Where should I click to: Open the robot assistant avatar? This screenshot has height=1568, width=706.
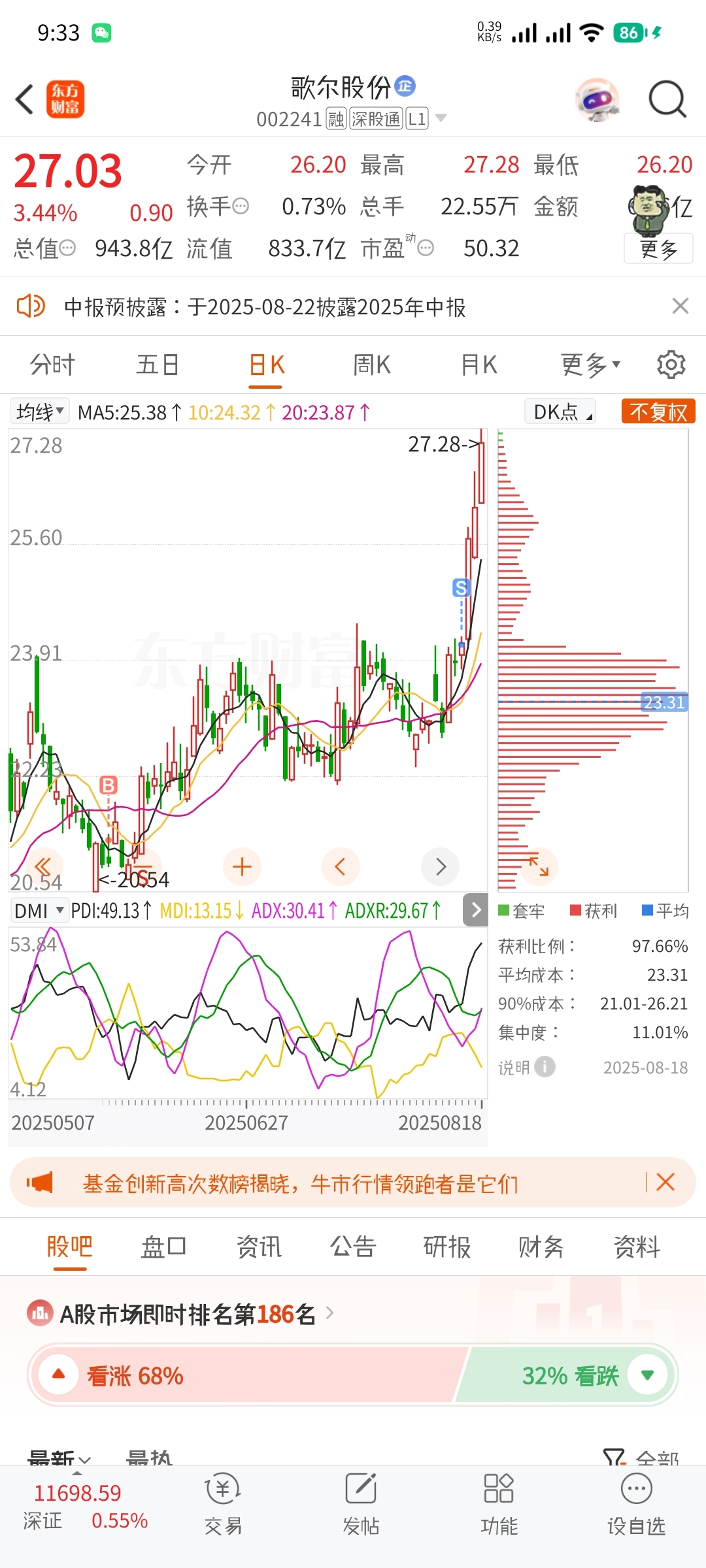597,99
